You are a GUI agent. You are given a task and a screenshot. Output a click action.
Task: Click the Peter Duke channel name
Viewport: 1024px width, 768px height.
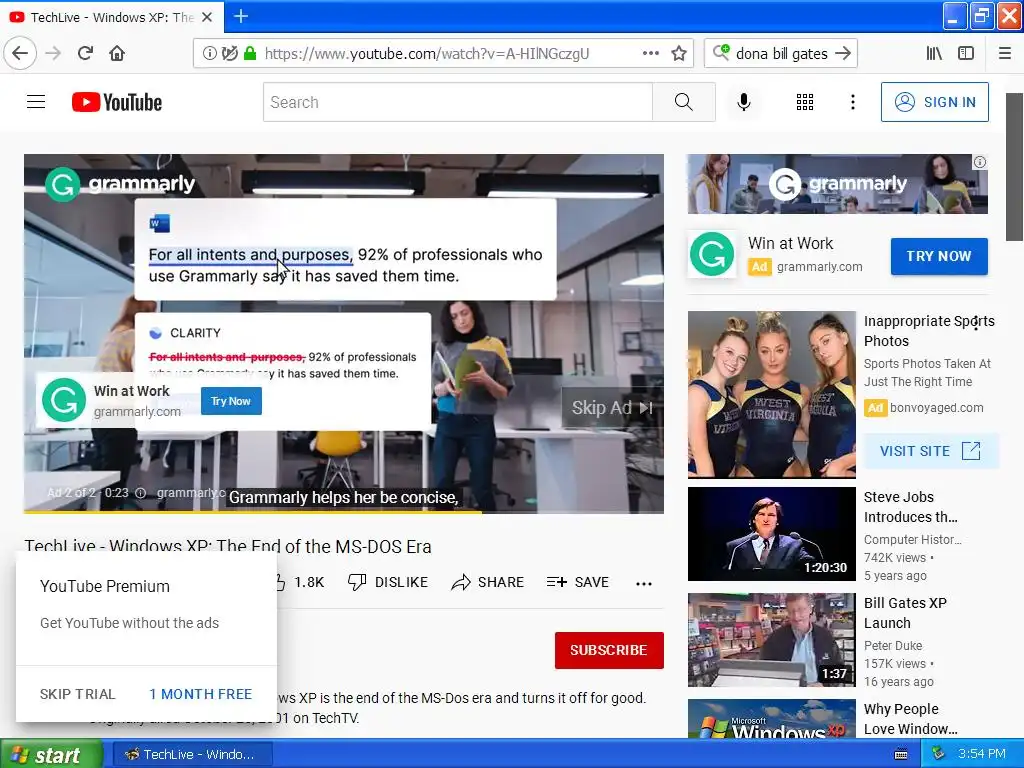893,645
